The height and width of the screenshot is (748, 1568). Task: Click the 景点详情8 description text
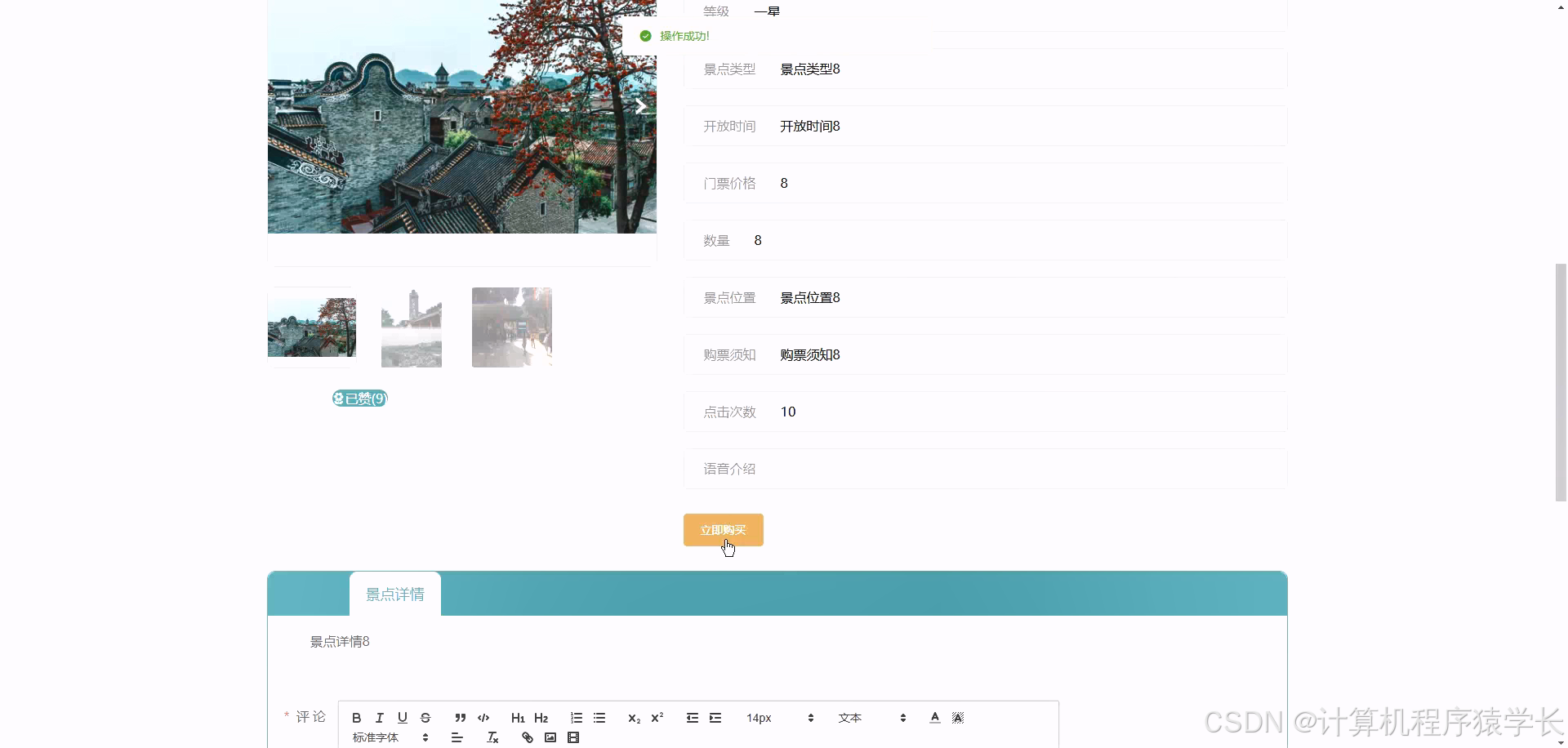340,642
